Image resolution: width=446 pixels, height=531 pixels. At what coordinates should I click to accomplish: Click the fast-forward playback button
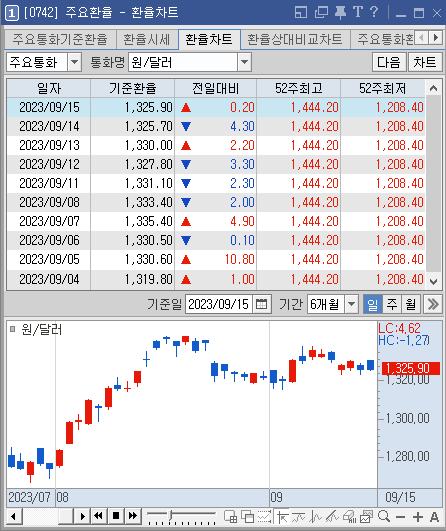point(133,516)
